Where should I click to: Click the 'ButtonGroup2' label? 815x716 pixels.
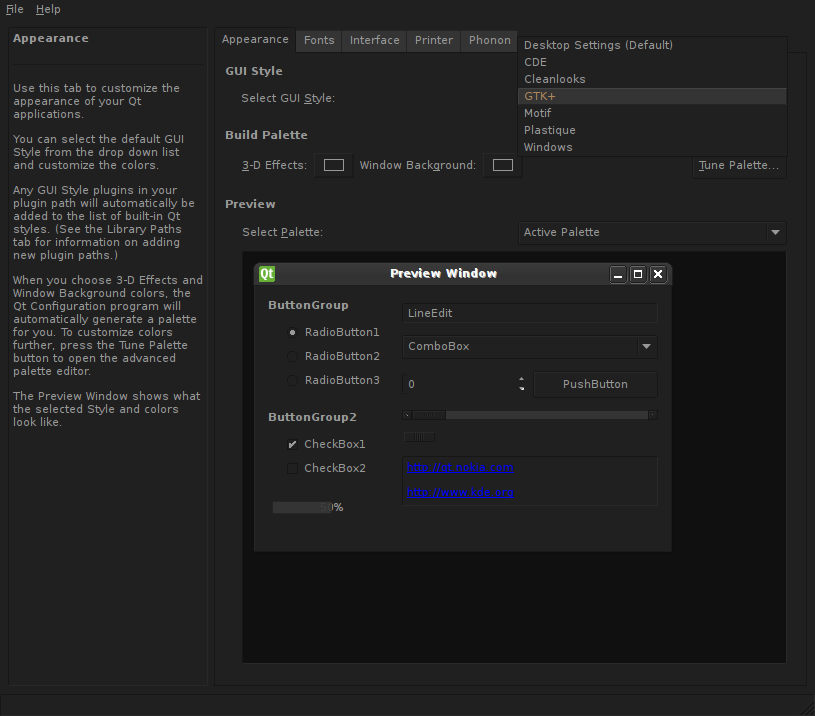coord(312,417)
